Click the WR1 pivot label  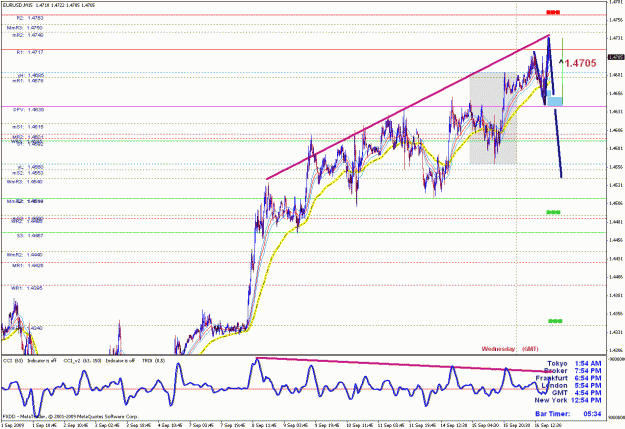point(27,288)
